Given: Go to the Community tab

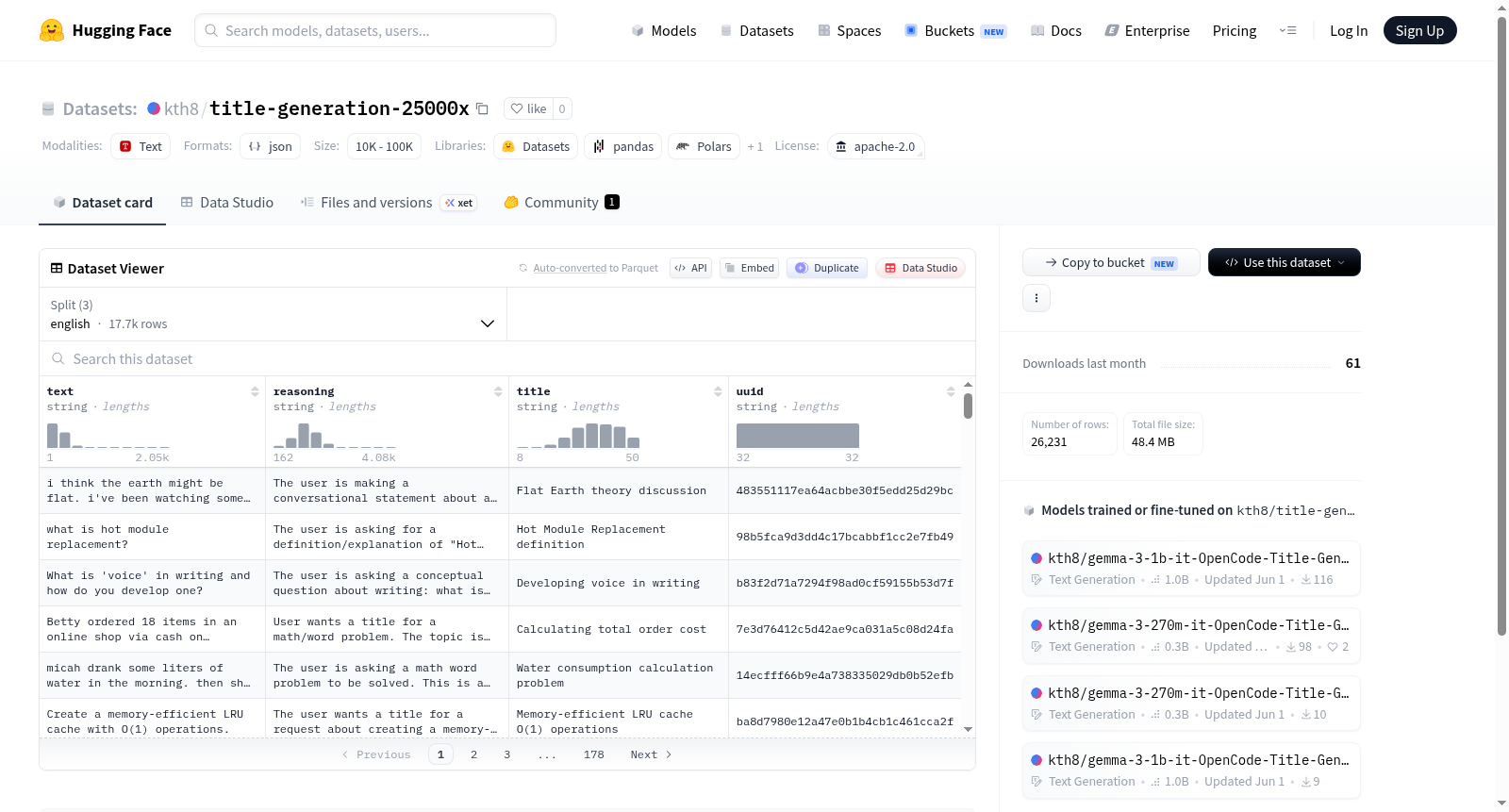Looking at the screenshot, I should tap(561, 203).
